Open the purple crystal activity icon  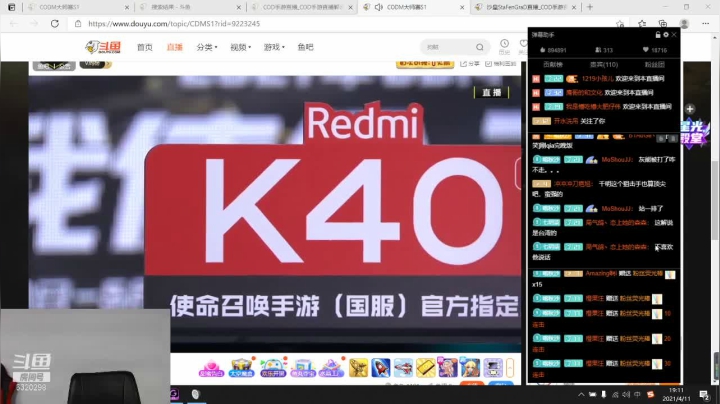click(x=332, y=368)
